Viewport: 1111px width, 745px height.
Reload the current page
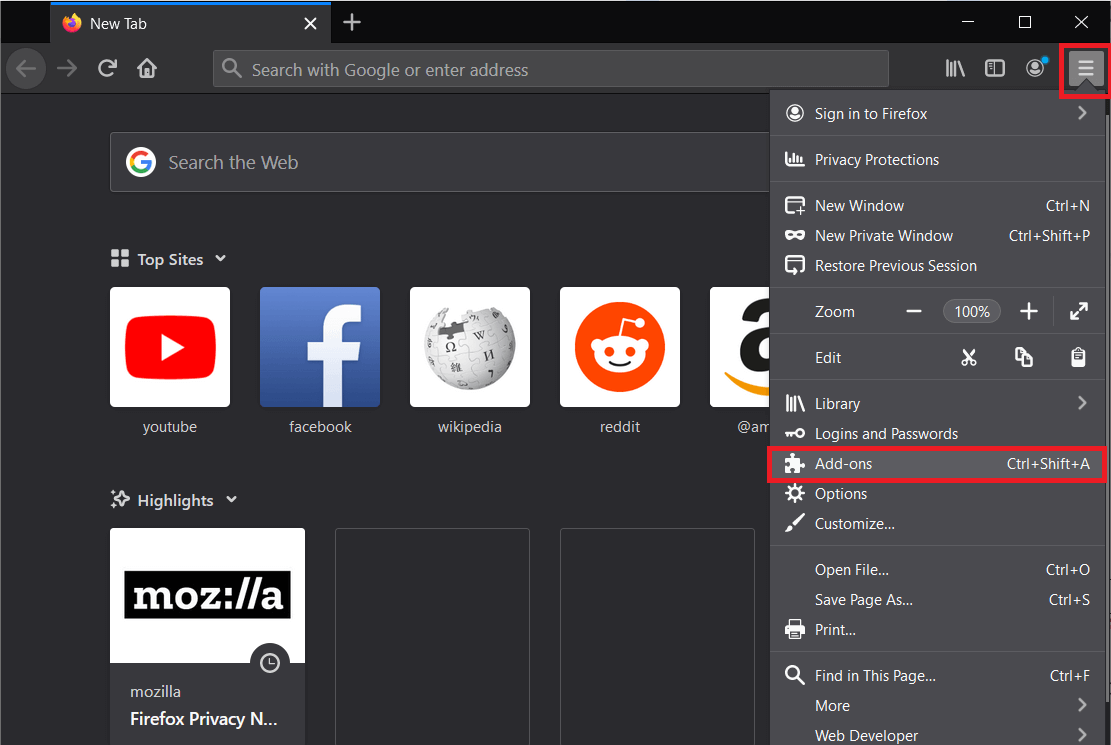pos(107,68)
